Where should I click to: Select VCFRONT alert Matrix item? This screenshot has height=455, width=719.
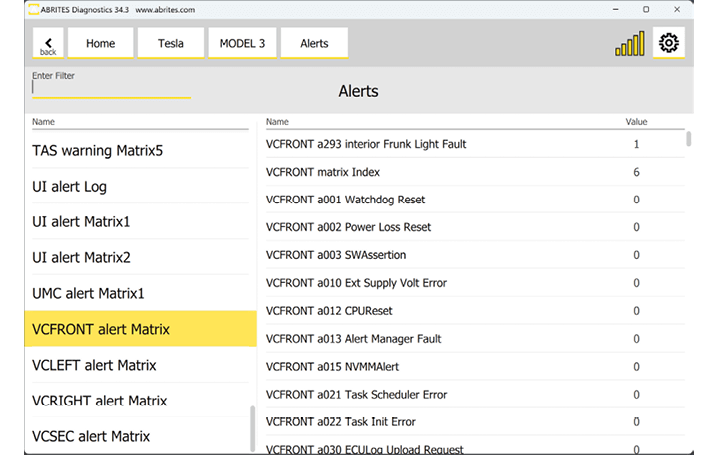101,329
